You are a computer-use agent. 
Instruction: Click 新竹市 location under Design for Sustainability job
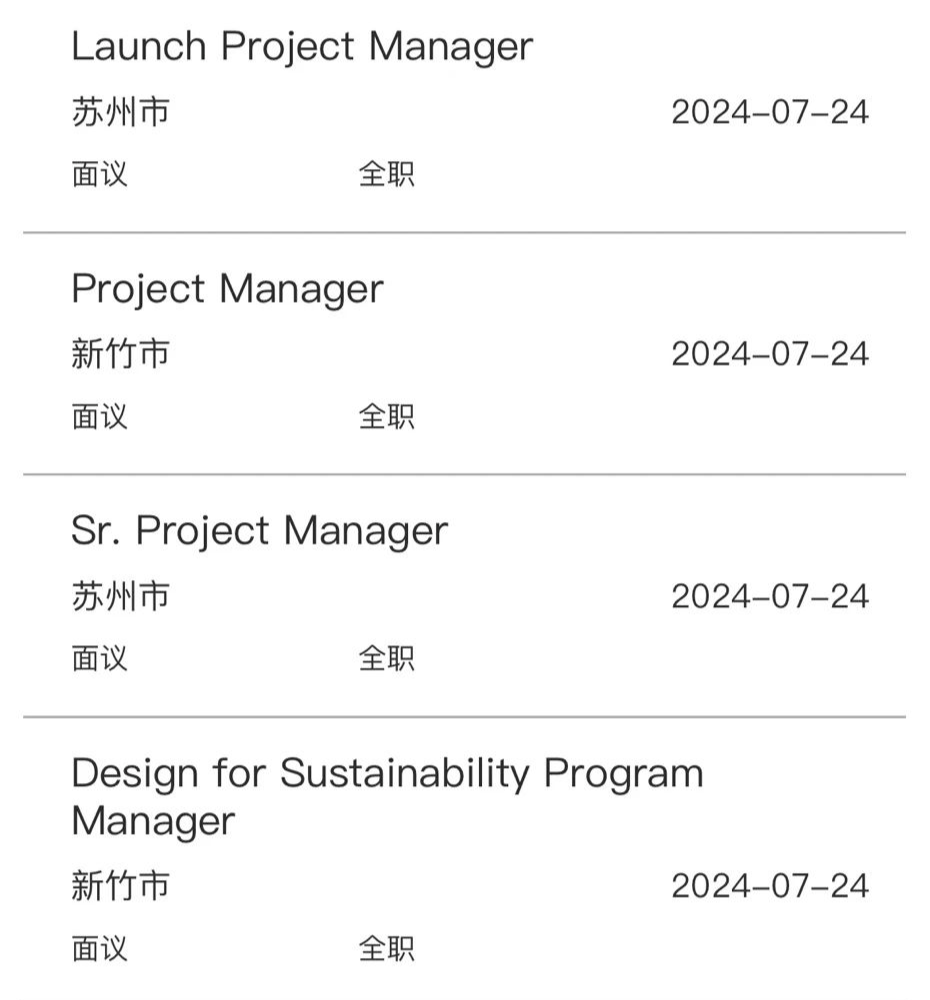pyautogui.click(x=121, y=886)
